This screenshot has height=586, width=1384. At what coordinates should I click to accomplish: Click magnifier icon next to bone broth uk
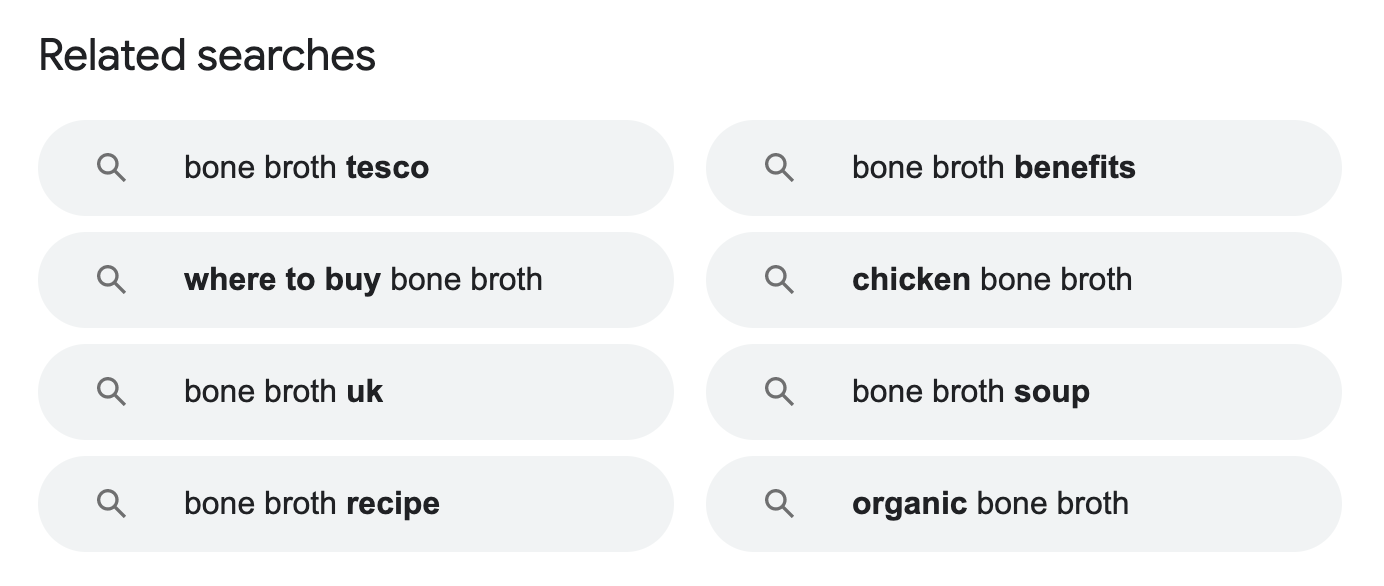coord(111,392)
